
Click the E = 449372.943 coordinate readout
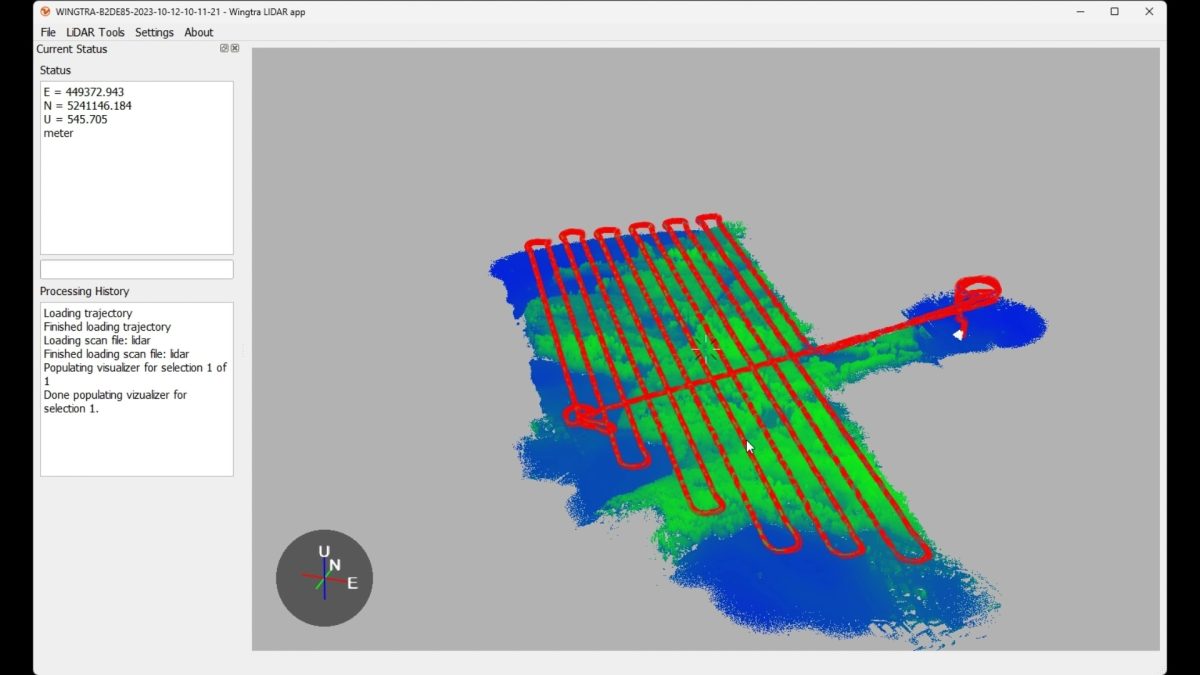[x=83, y=91]
